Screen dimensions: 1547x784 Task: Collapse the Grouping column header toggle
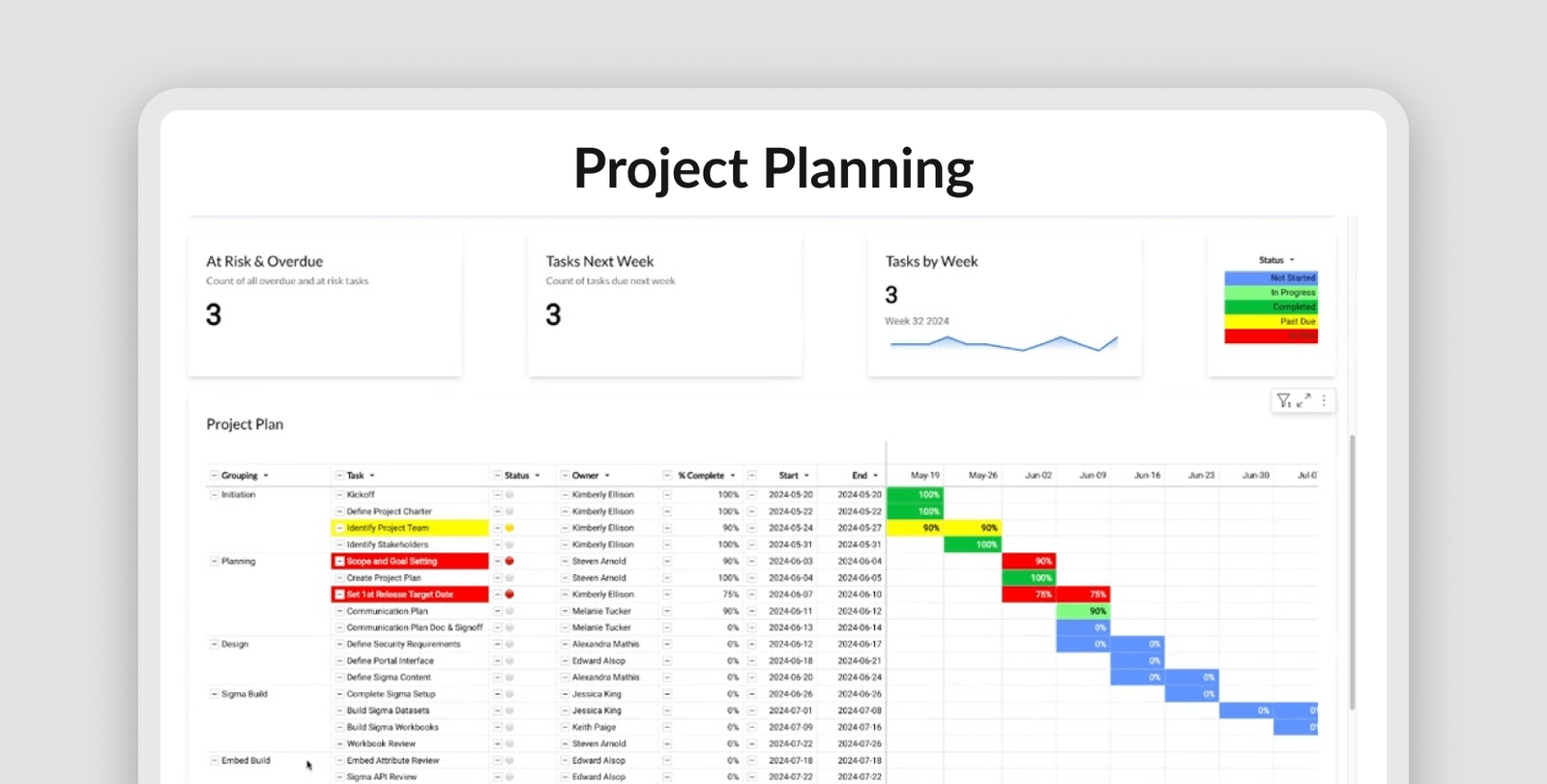(215, 476)
